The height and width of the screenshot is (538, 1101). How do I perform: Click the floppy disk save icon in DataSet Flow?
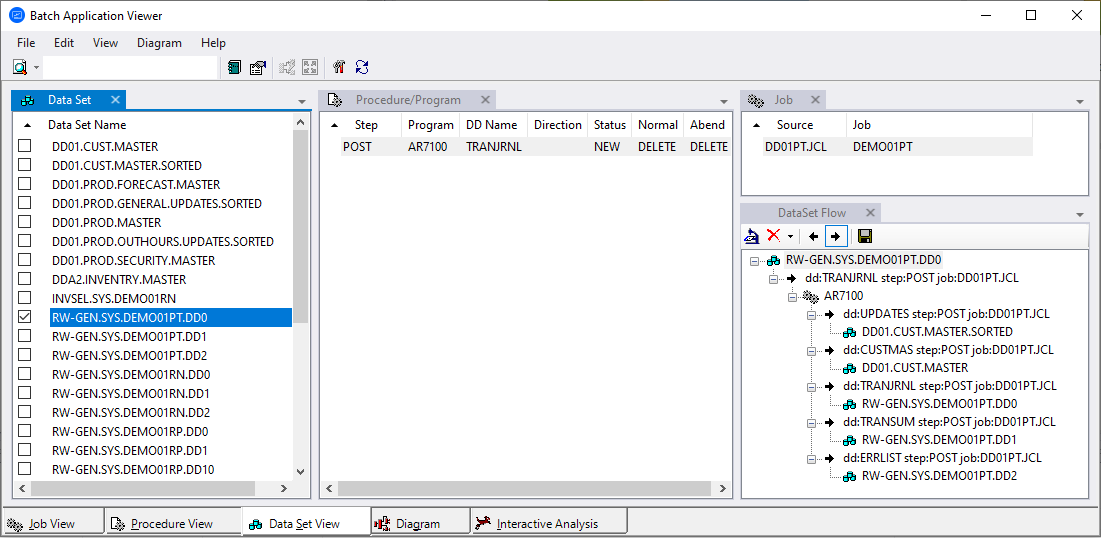click(865, 236)
